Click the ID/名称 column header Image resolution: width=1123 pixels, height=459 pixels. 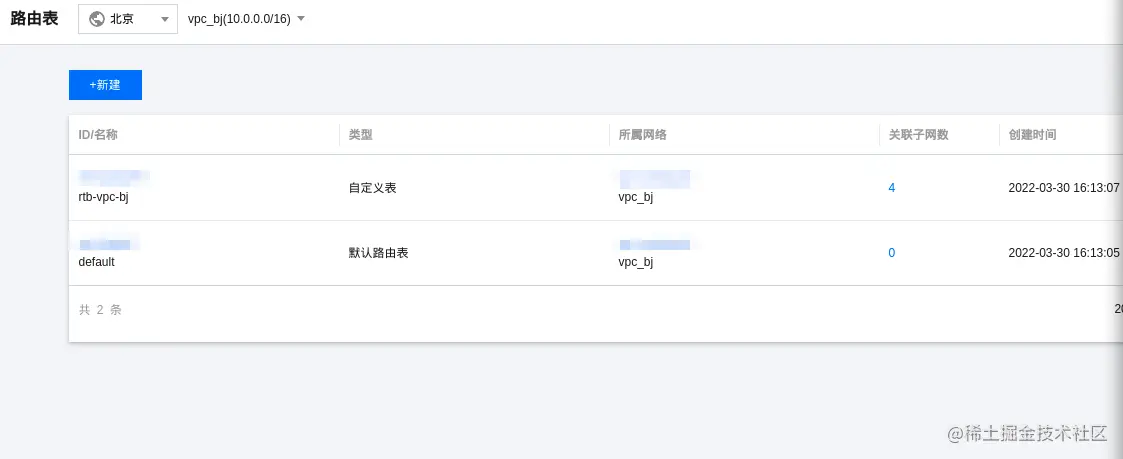(98, 135)
